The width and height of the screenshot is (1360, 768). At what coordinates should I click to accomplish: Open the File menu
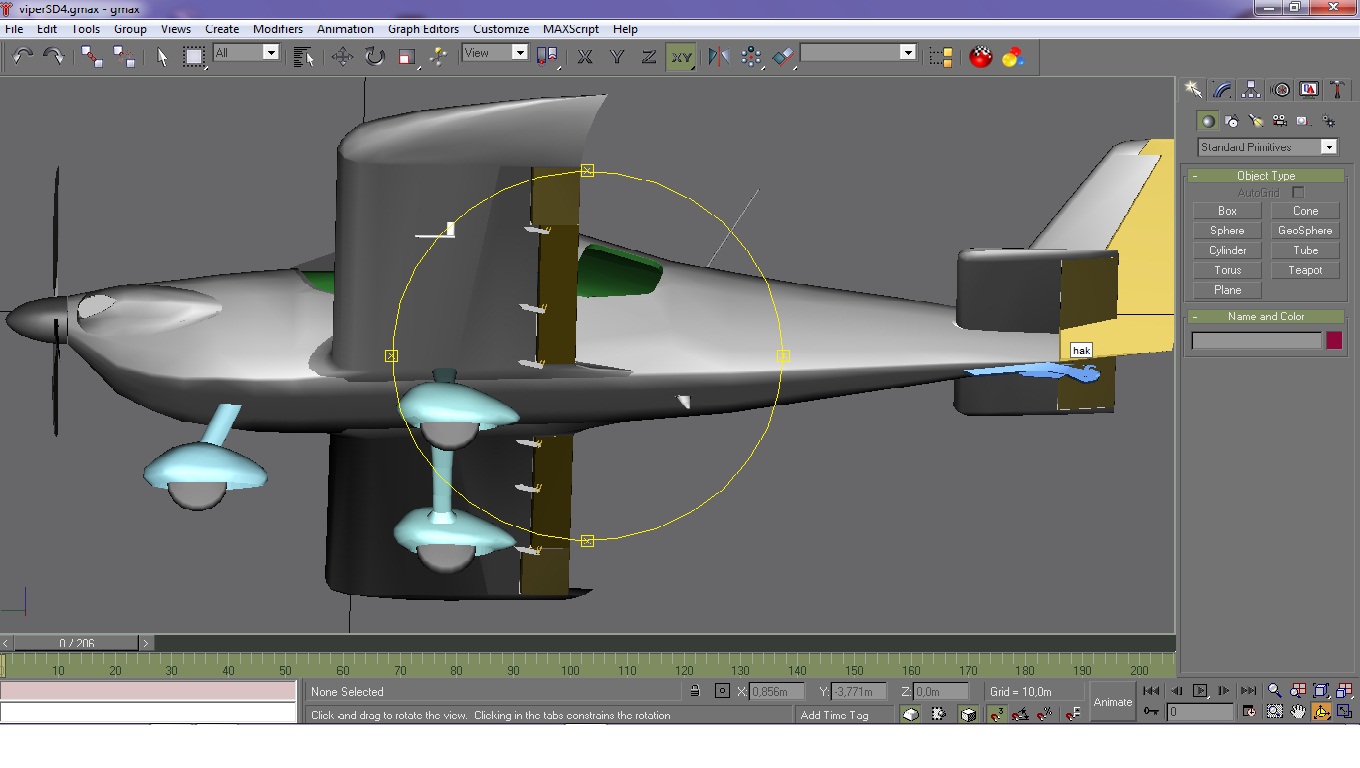(14, 29)
